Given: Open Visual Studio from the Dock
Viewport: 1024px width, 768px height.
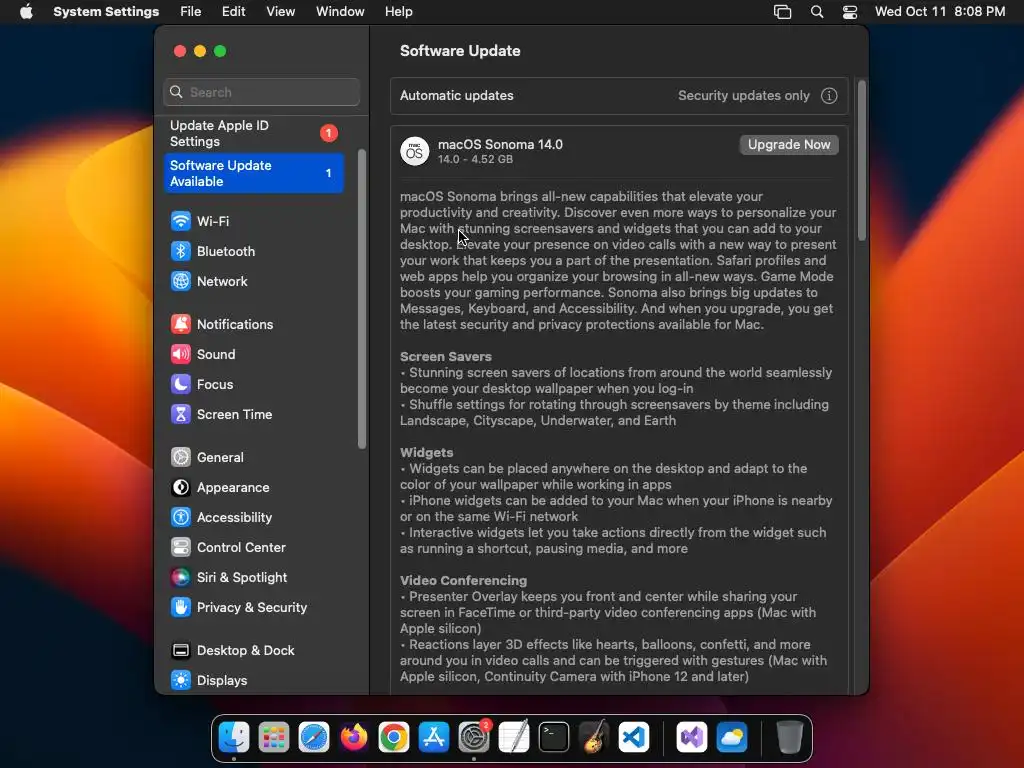Looking at the screenshot, I should coord(692,738).
